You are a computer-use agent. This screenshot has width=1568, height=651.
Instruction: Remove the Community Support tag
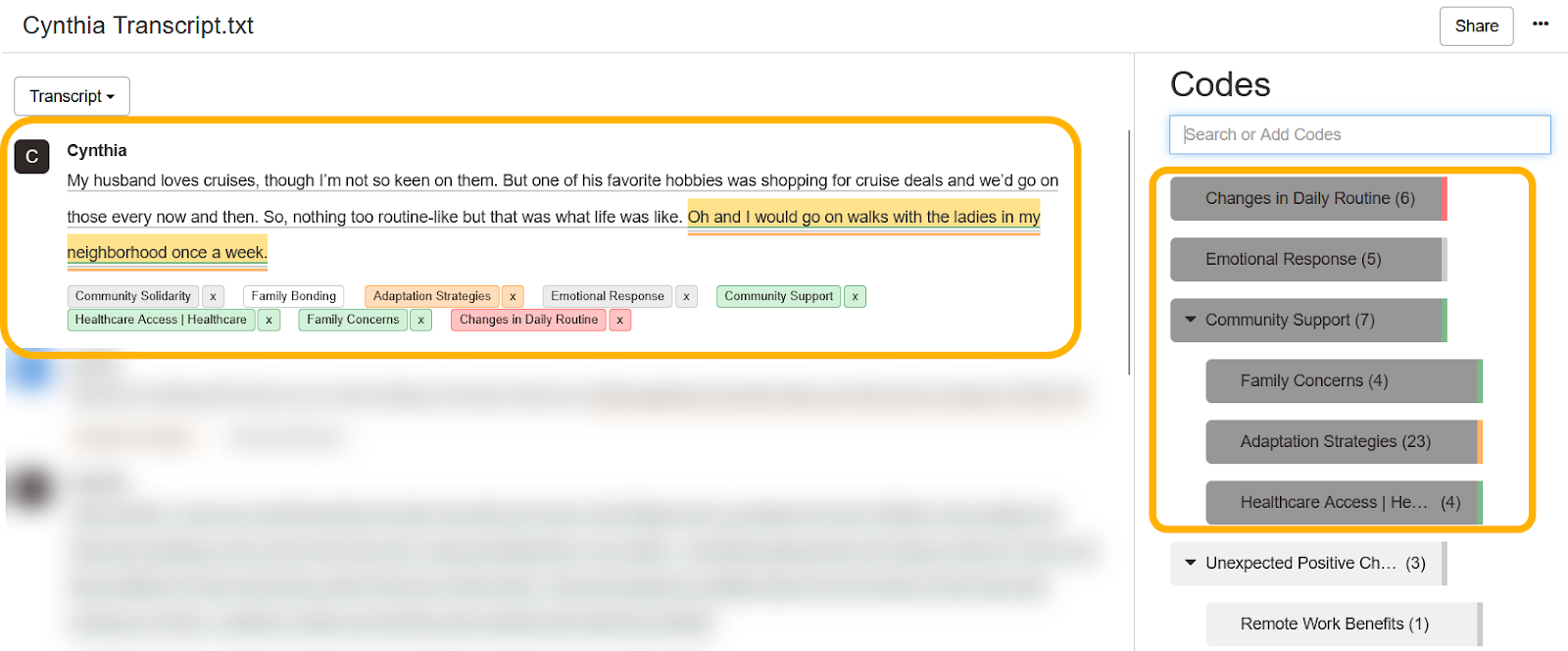point(855,296)
